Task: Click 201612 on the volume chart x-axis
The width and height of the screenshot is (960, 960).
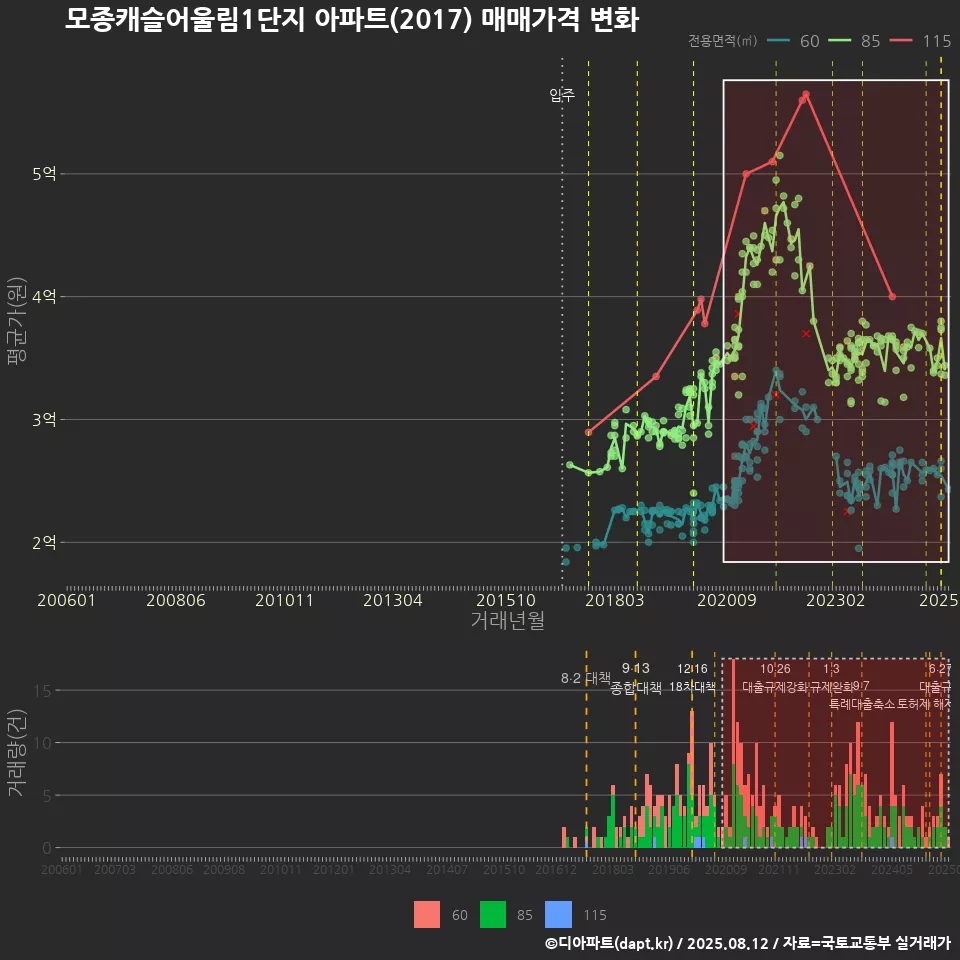Action: tap(556, 869)
